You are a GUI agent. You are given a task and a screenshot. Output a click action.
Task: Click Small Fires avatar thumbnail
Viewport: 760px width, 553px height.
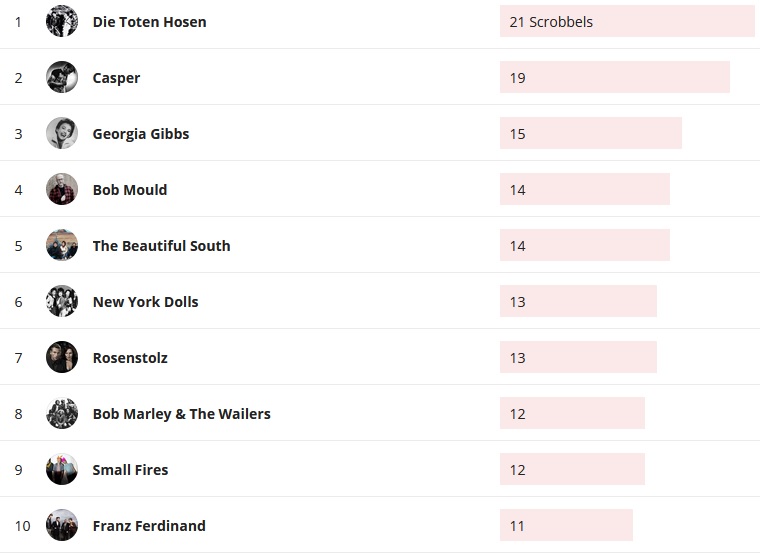coord(62,469)
